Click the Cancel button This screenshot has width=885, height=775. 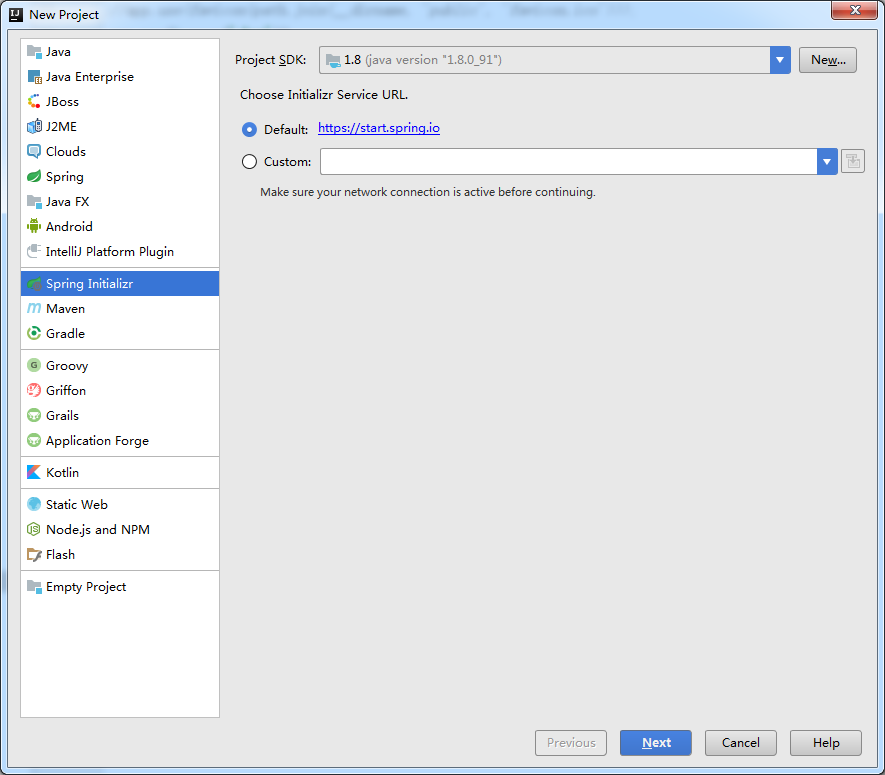741,742
